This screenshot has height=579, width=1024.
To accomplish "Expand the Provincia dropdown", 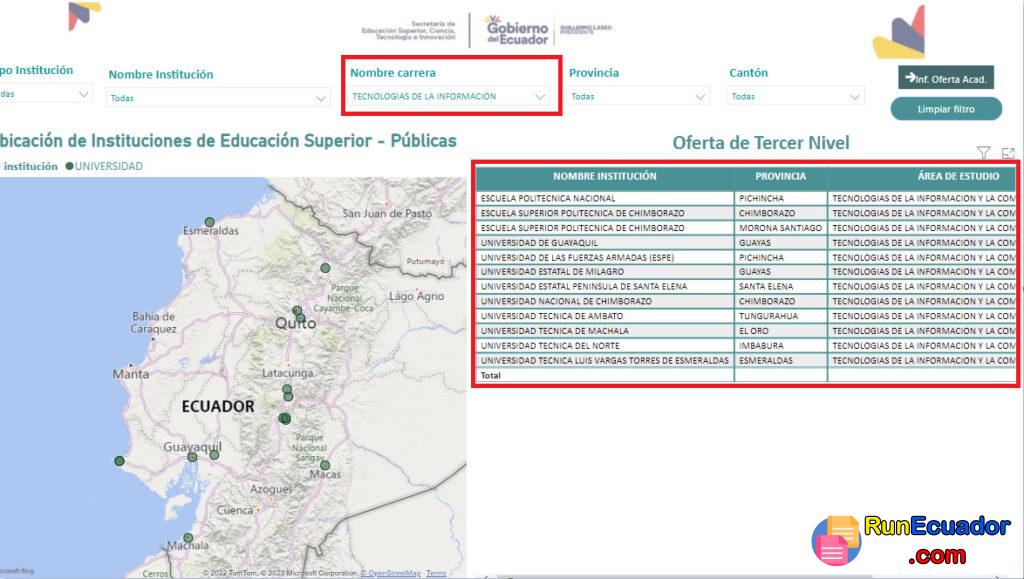I will pos(702,96).
